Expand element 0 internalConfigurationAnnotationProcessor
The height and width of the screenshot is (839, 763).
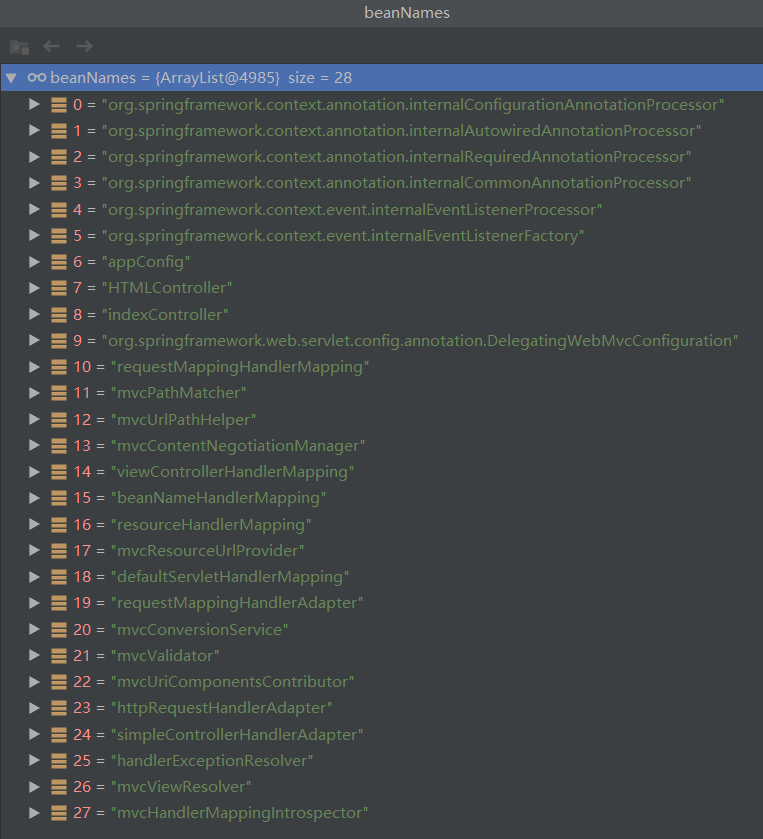[x=34, y=104]
